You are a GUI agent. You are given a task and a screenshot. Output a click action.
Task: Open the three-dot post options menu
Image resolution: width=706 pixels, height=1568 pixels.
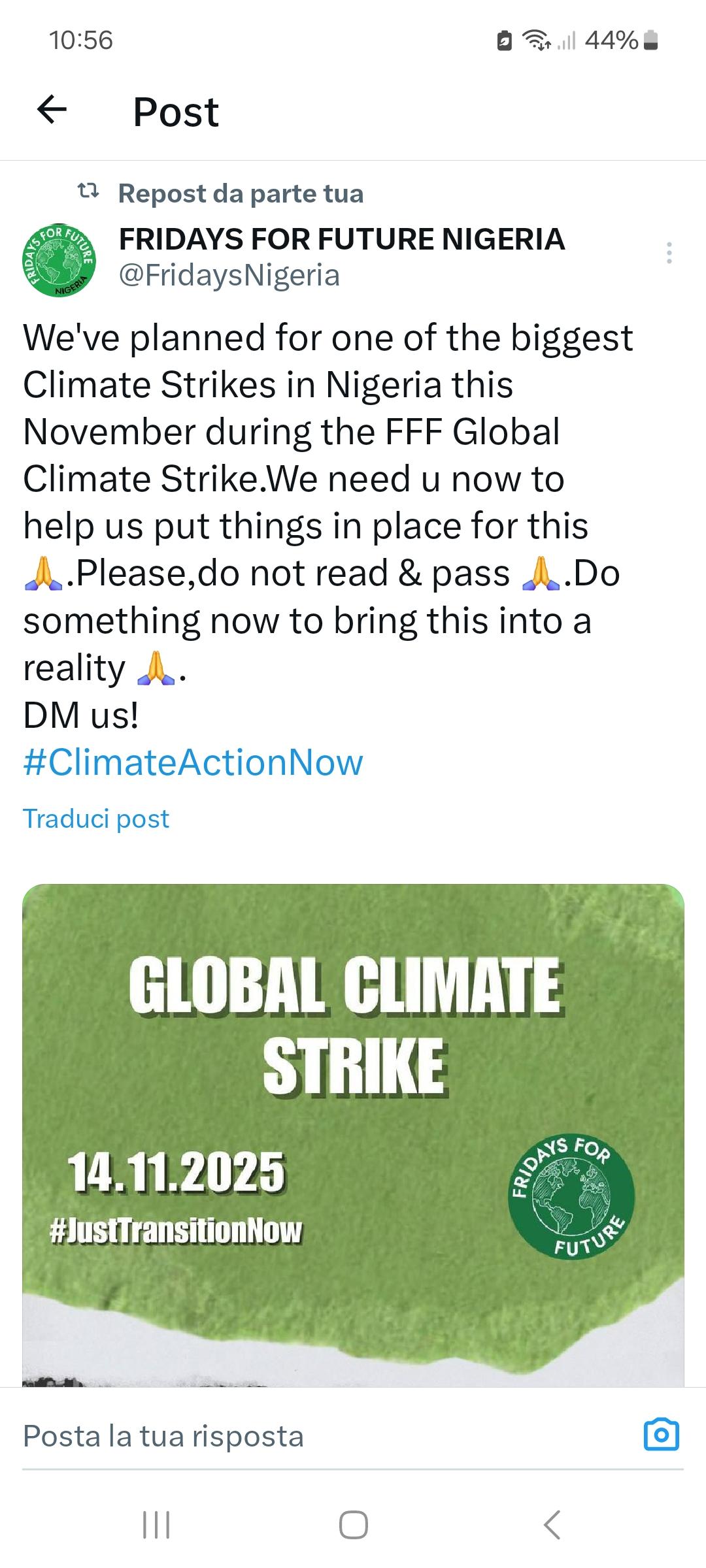pyautogui.click(x=669, y=253)
